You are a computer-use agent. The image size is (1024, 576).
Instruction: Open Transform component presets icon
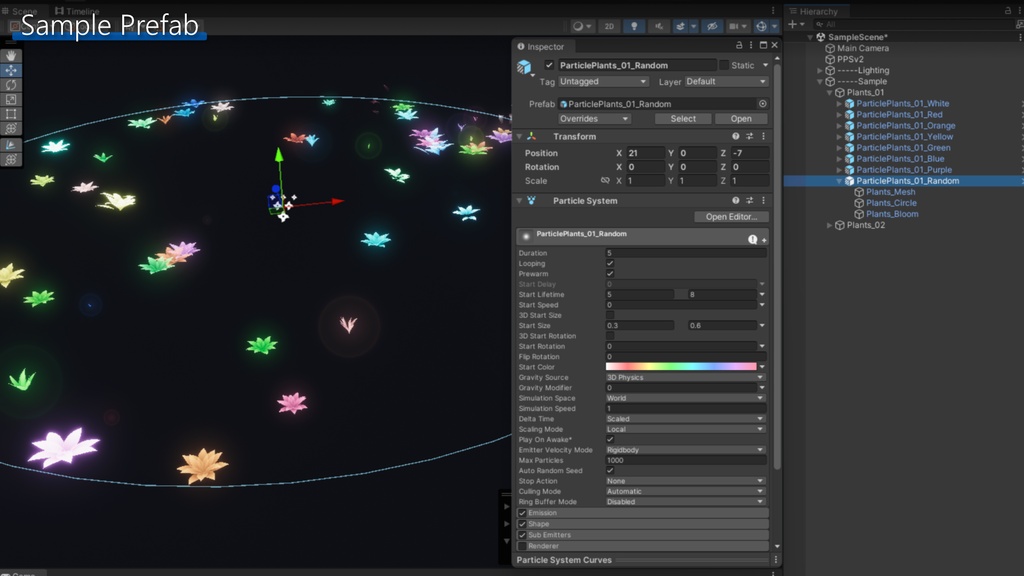point(750,136)
